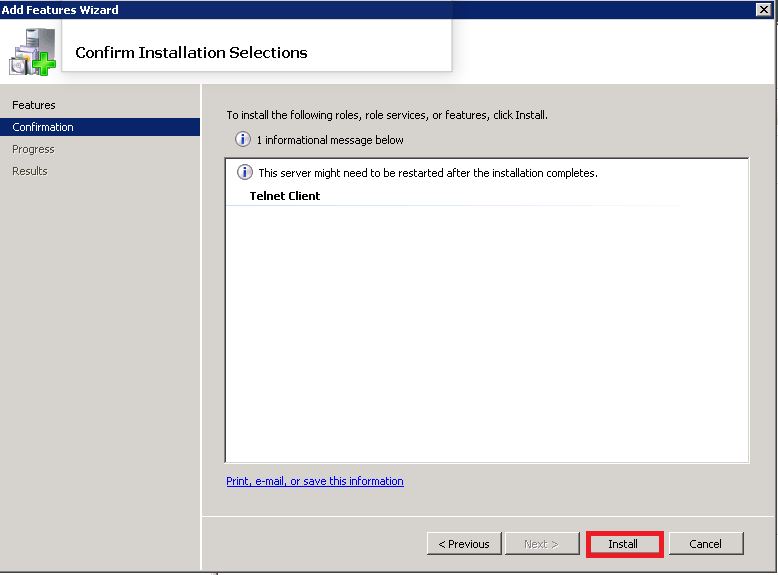Viewport: 778px width, 575px height.
Task: Click the Progress step in sidebar
Action: [33, 149]
